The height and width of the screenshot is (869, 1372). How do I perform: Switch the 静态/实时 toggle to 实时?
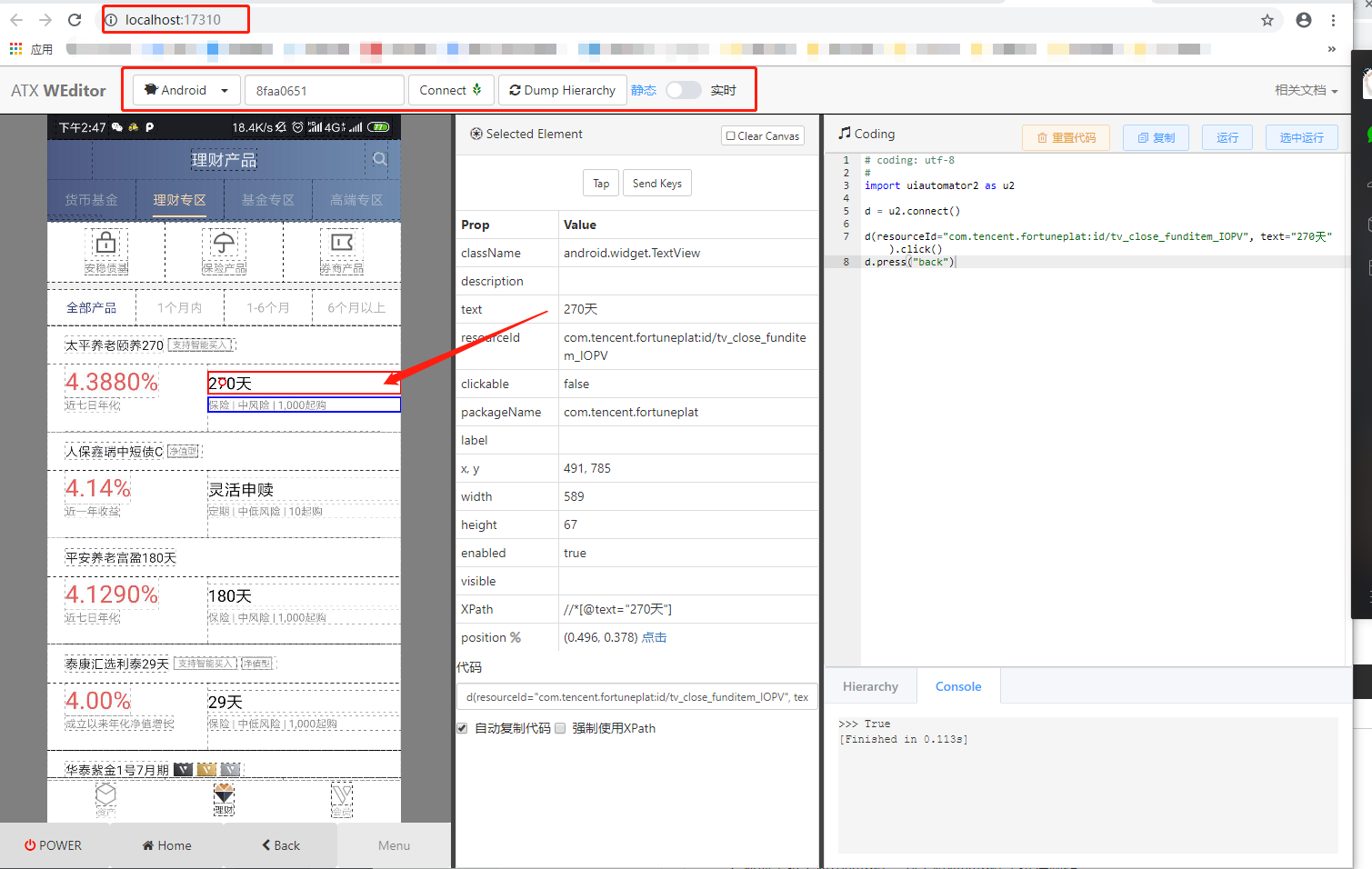[684, 90]
